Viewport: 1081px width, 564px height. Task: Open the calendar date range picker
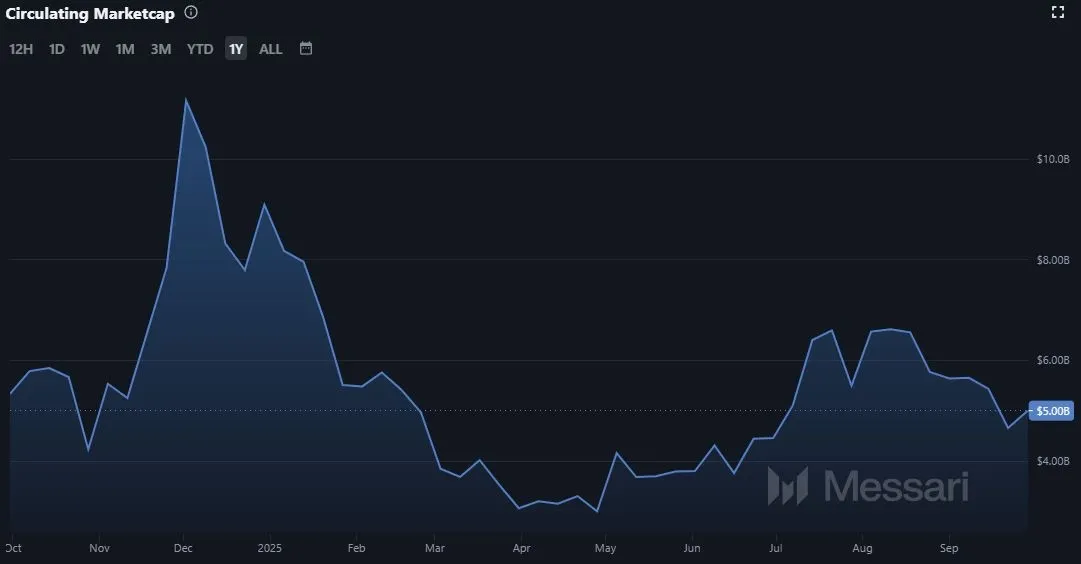point(306,48)
